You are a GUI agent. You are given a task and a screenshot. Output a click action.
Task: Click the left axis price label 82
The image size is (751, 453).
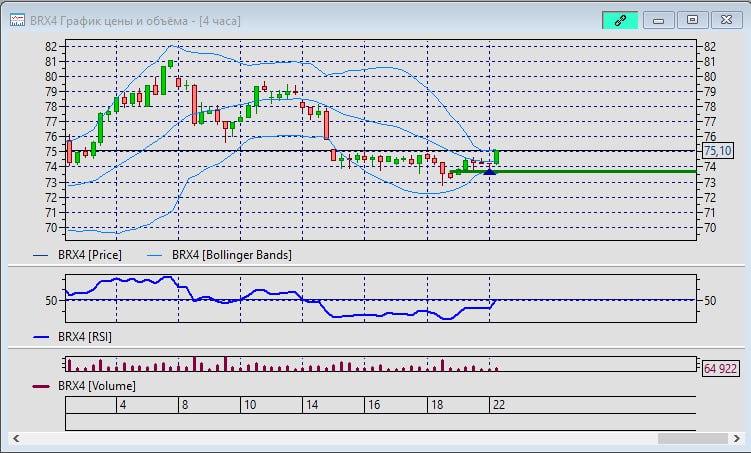point(51,46)
